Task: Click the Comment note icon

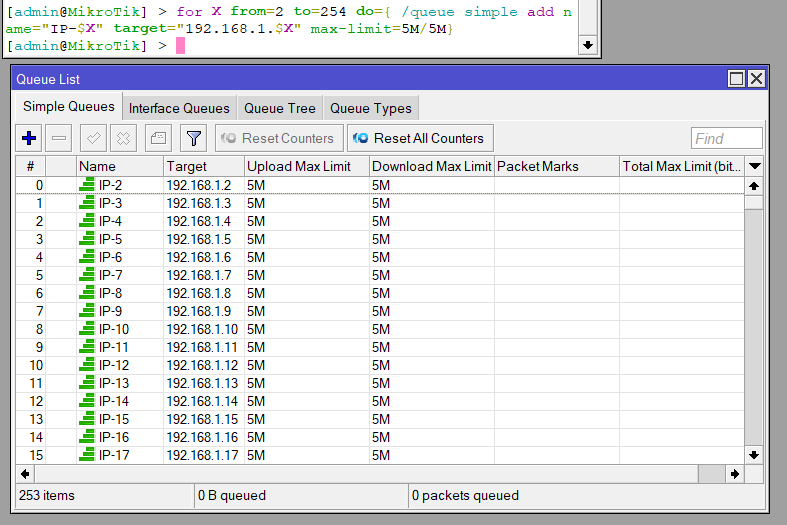Action: pyautogui.click(x=159, y=138)
